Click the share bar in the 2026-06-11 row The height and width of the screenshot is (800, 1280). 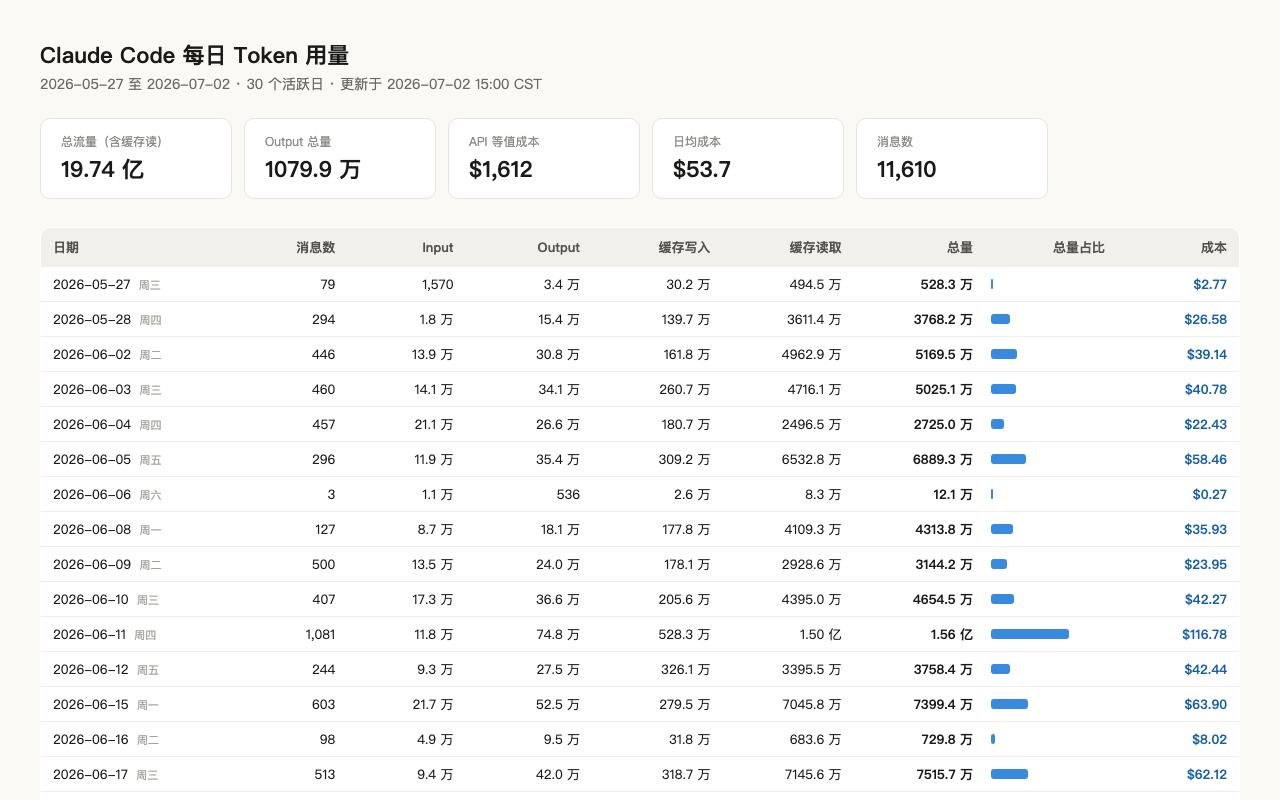1030,634
